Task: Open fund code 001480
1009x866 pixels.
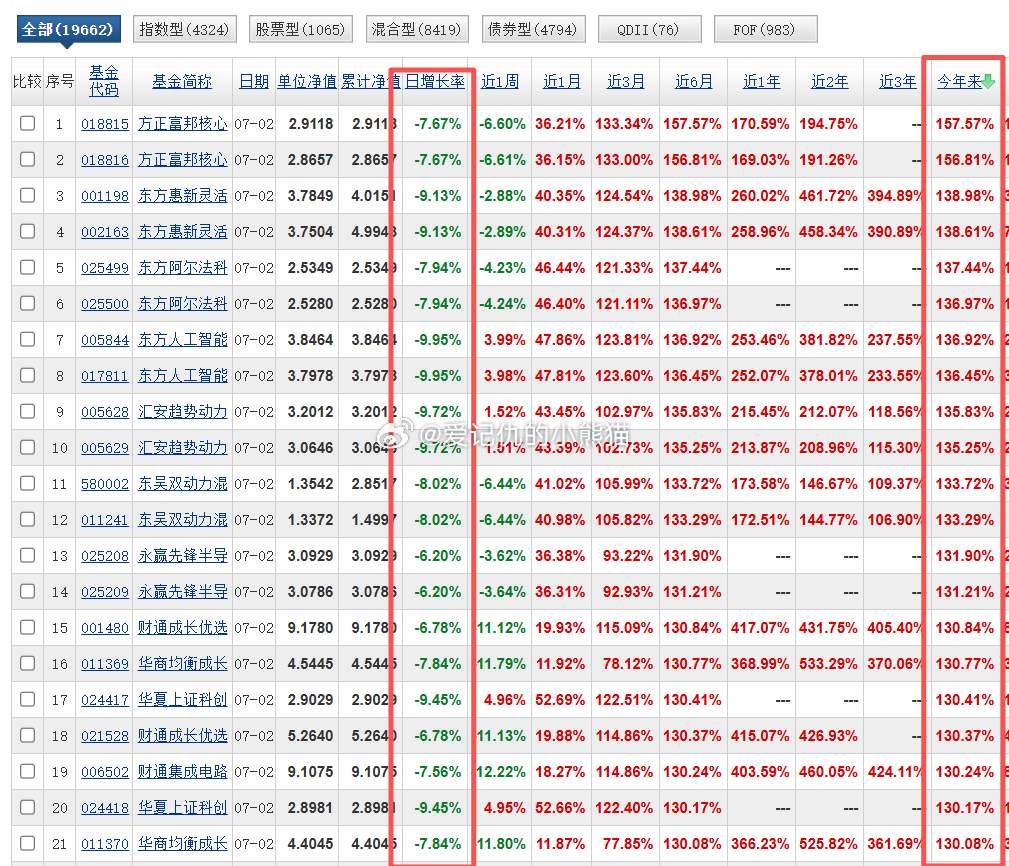Action: tap(105, 628)
